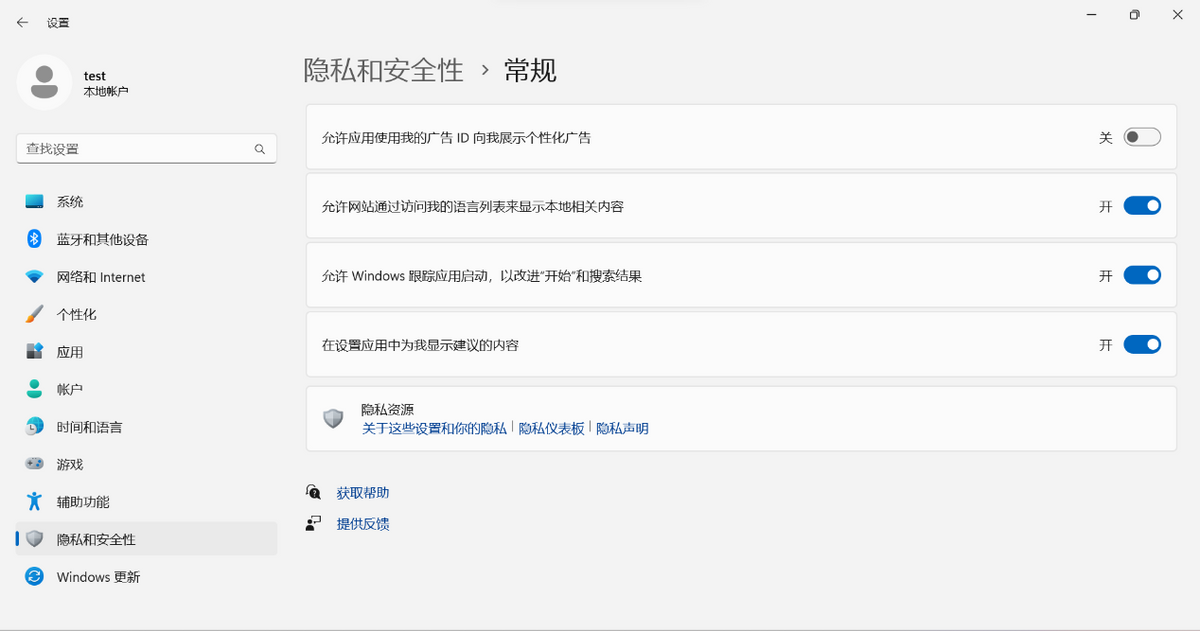Click the Windows 更新 refresh arrows icon
This screenshot has height=631, width=1200.
(35, 577)
